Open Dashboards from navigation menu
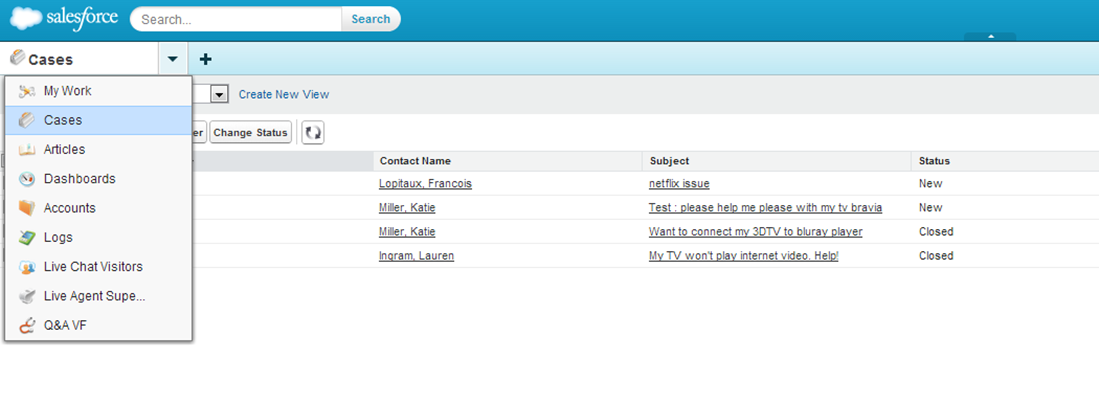This screenshot has height=403, width=1099. tap(98, 179)
